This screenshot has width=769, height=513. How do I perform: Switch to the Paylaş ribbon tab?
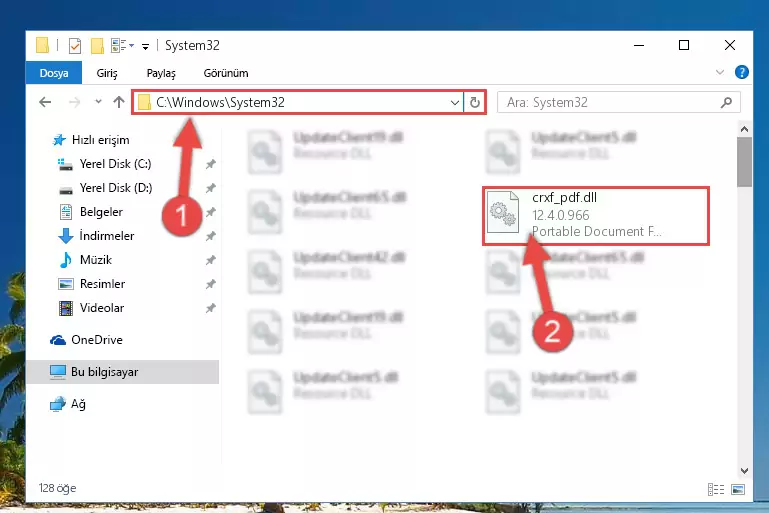pos(161,73)
